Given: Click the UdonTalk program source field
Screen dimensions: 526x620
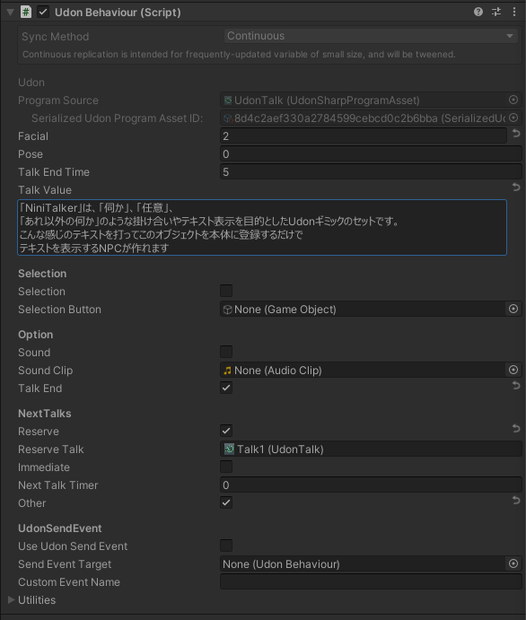Looking at the screenshot, I should pos(364,100).
